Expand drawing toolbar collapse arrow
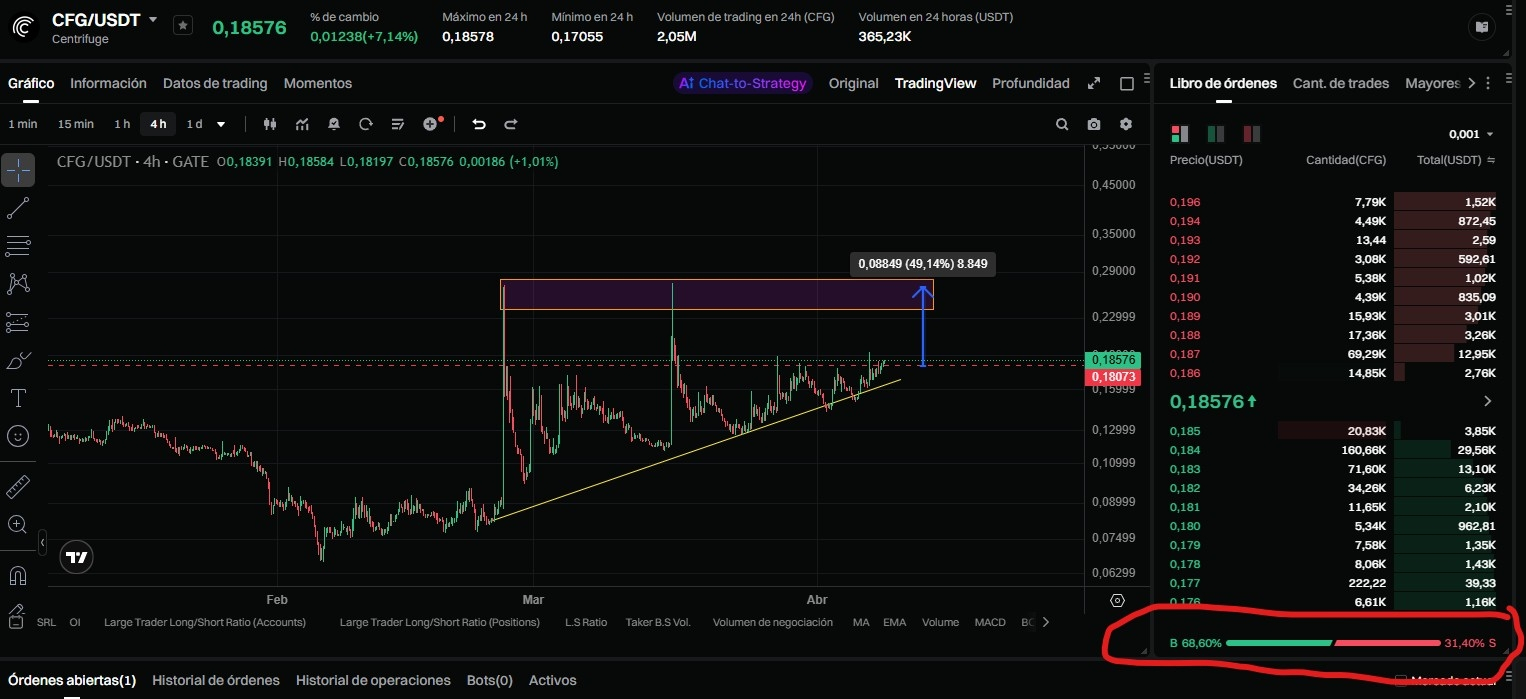 pyautogui.click(x=42, y=543)
